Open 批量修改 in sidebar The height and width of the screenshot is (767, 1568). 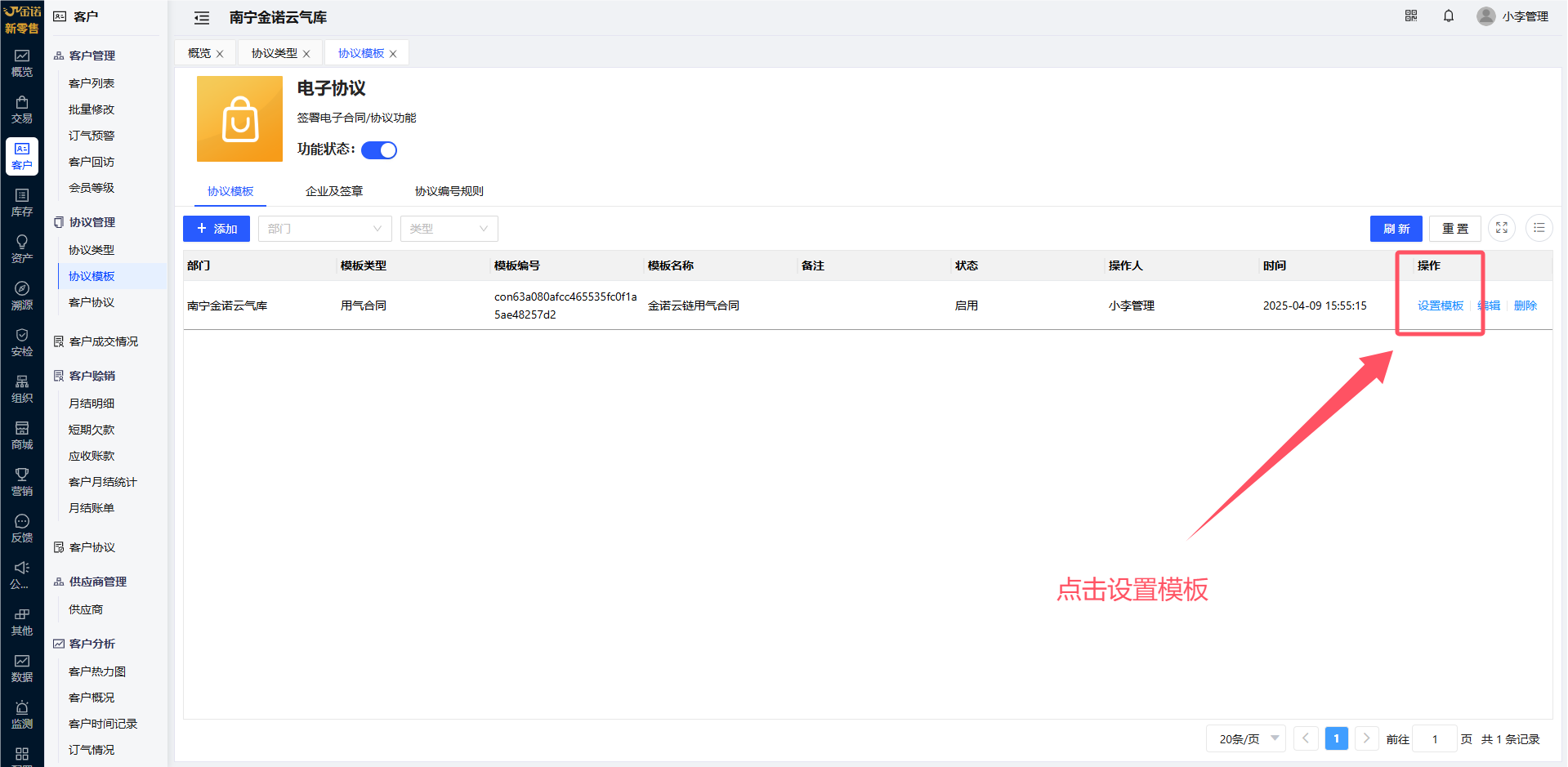[x=92, y=109]
